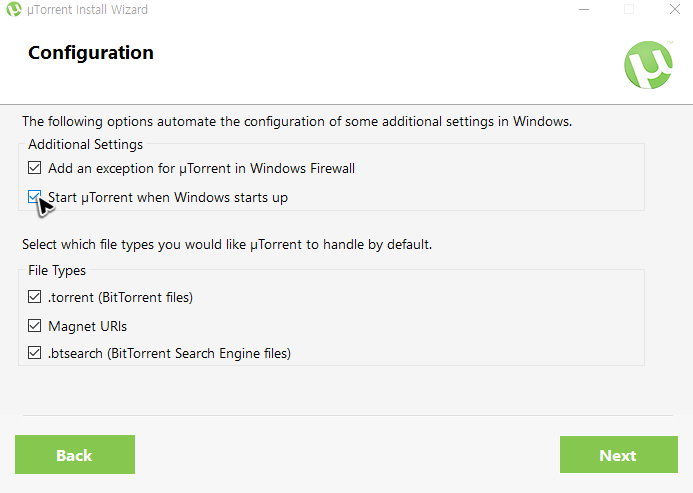Continue the wizard with Next button

coord(619,455)
